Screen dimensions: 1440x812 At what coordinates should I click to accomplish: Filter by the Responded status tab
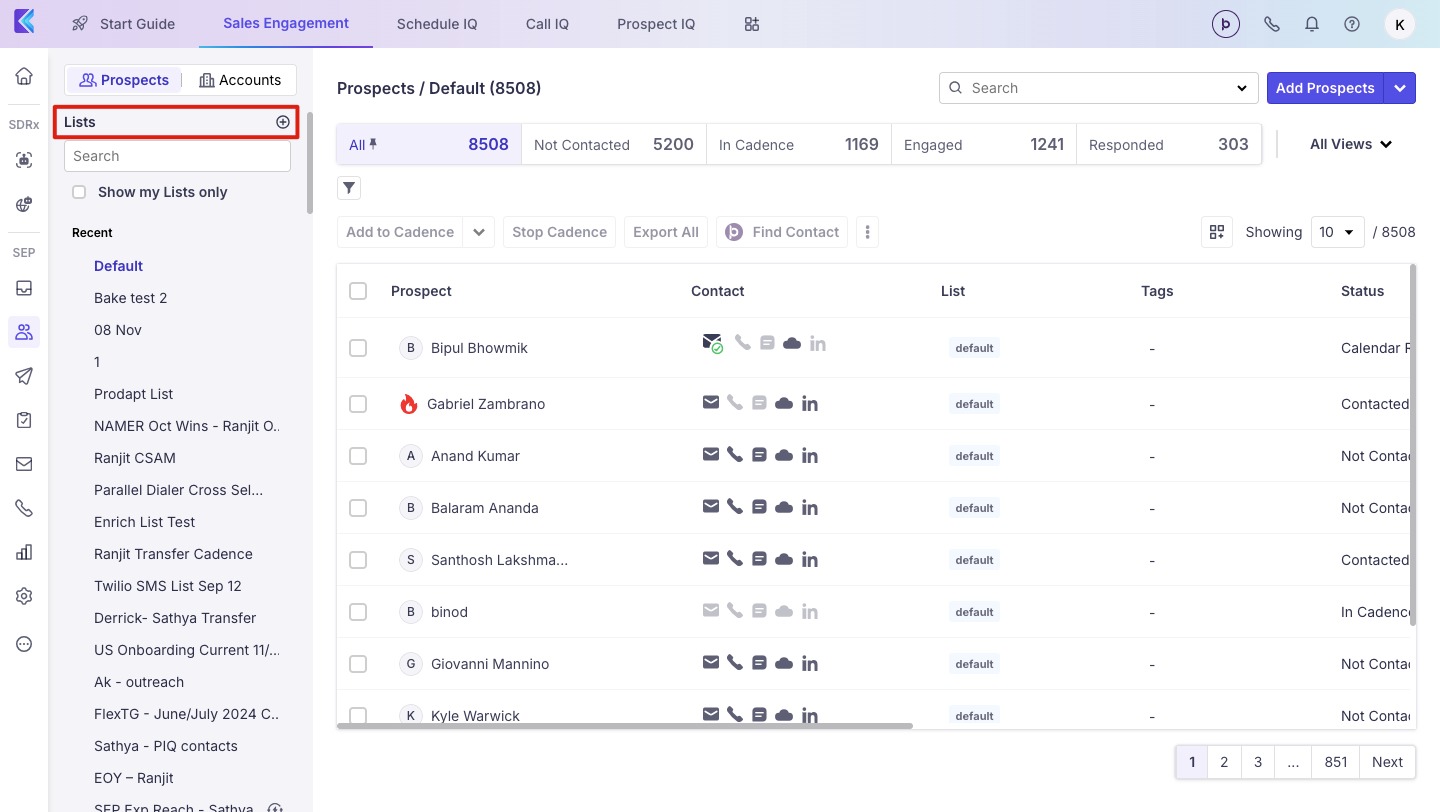(1169, 144)
